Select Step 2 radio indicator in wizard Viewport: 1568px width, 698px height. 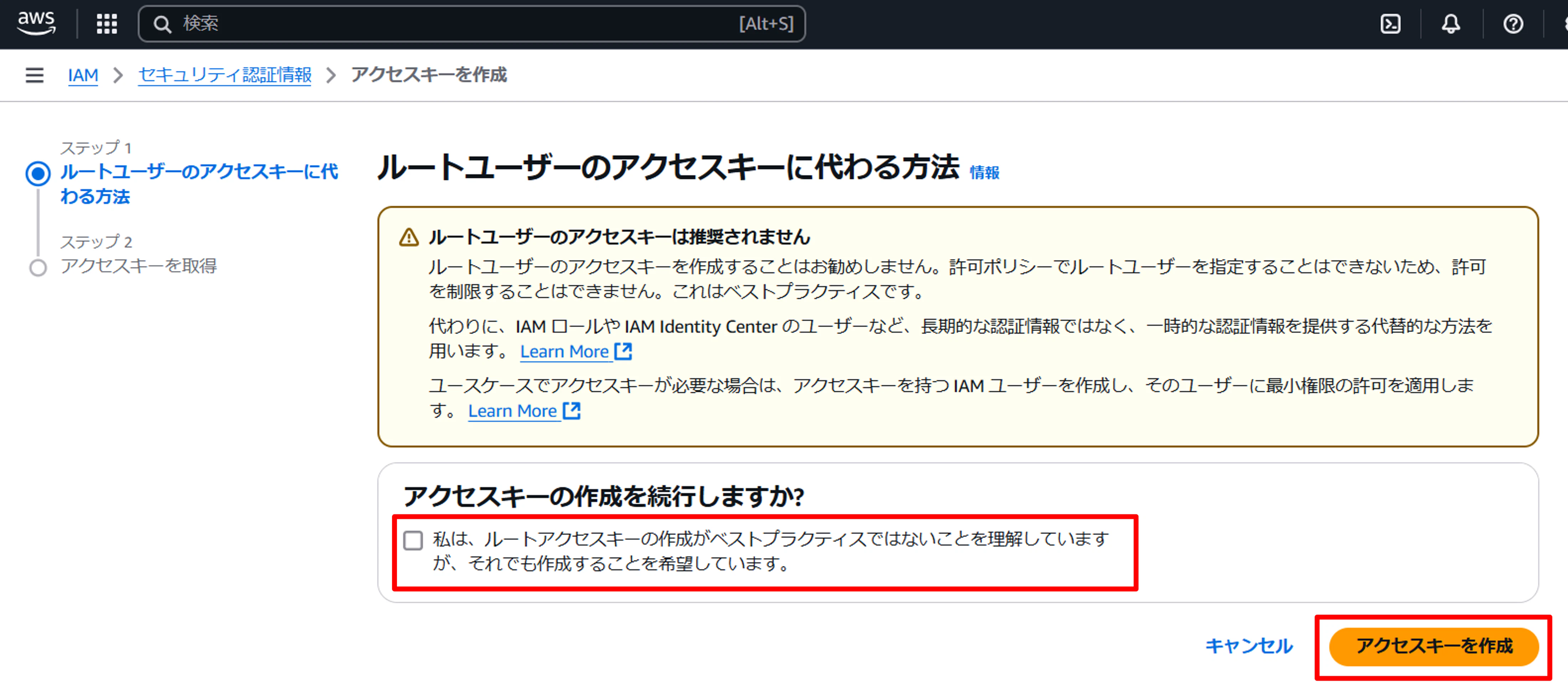[x=38, y=268]
